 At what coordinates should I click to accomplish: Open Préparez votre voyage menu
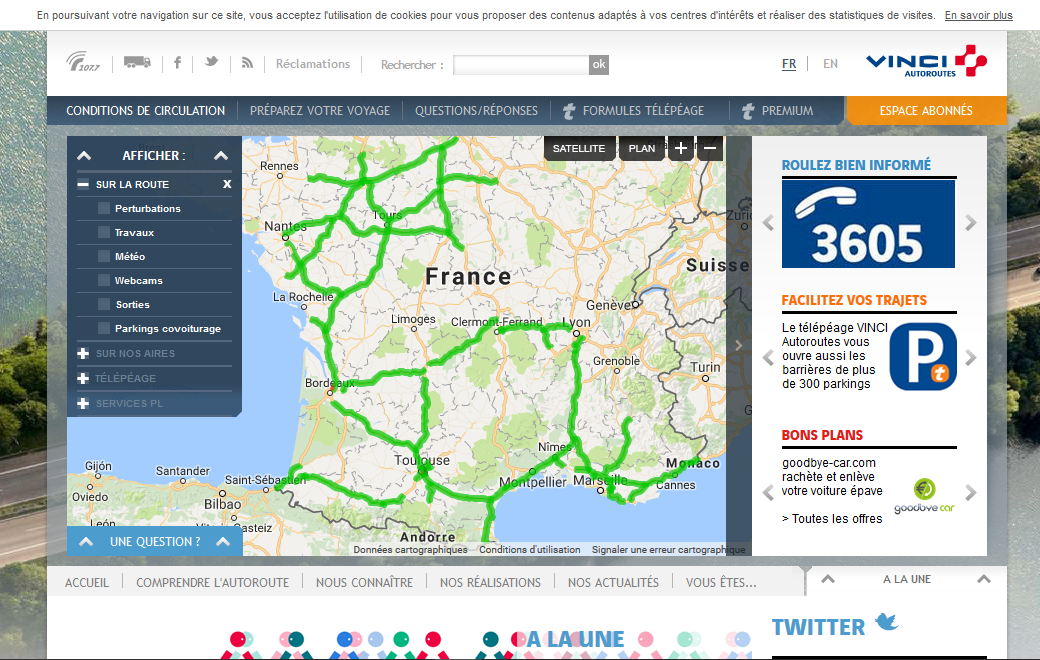320,111
